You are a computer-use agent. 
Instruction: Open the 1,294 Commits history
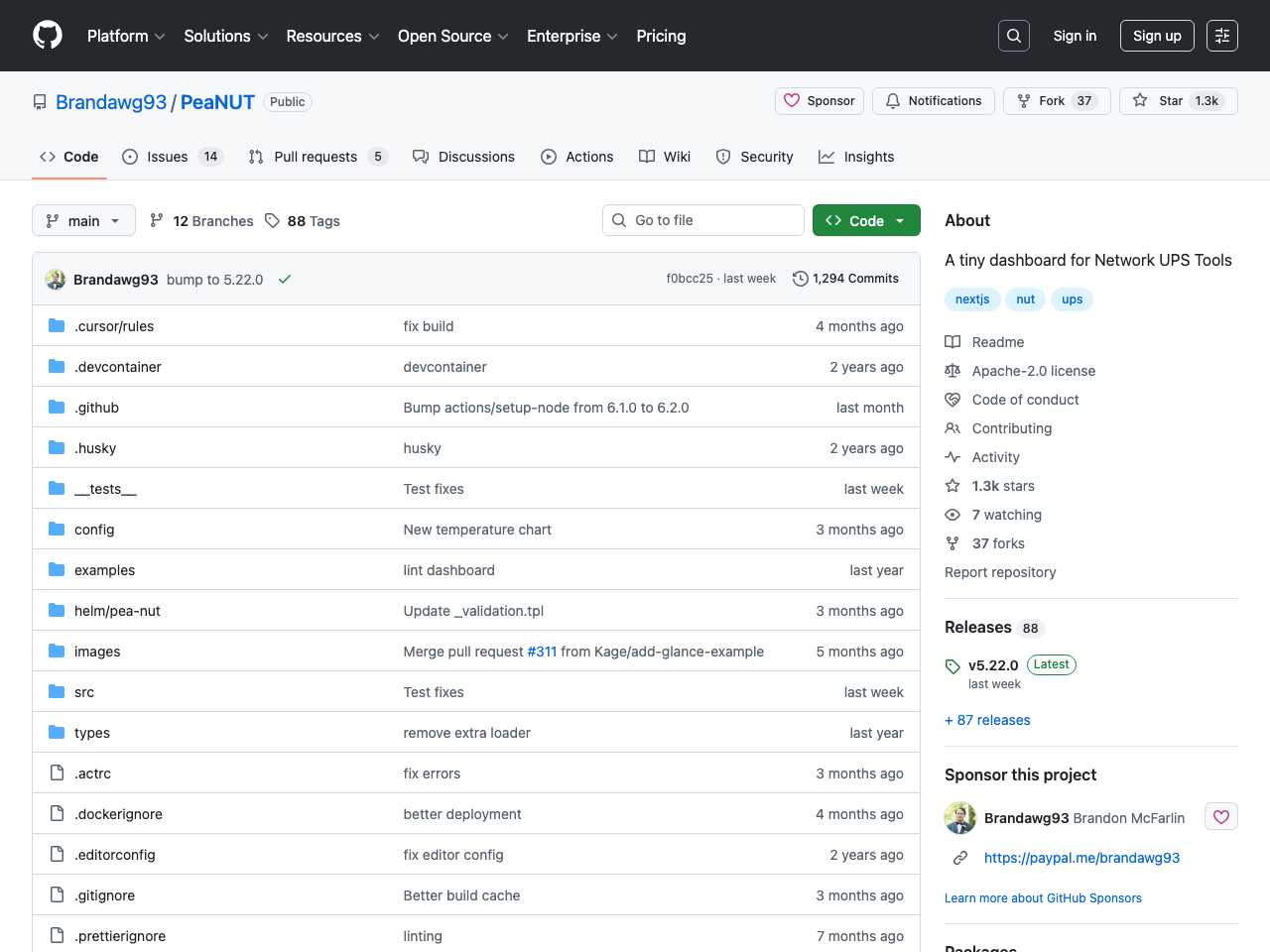click(845, 279)
